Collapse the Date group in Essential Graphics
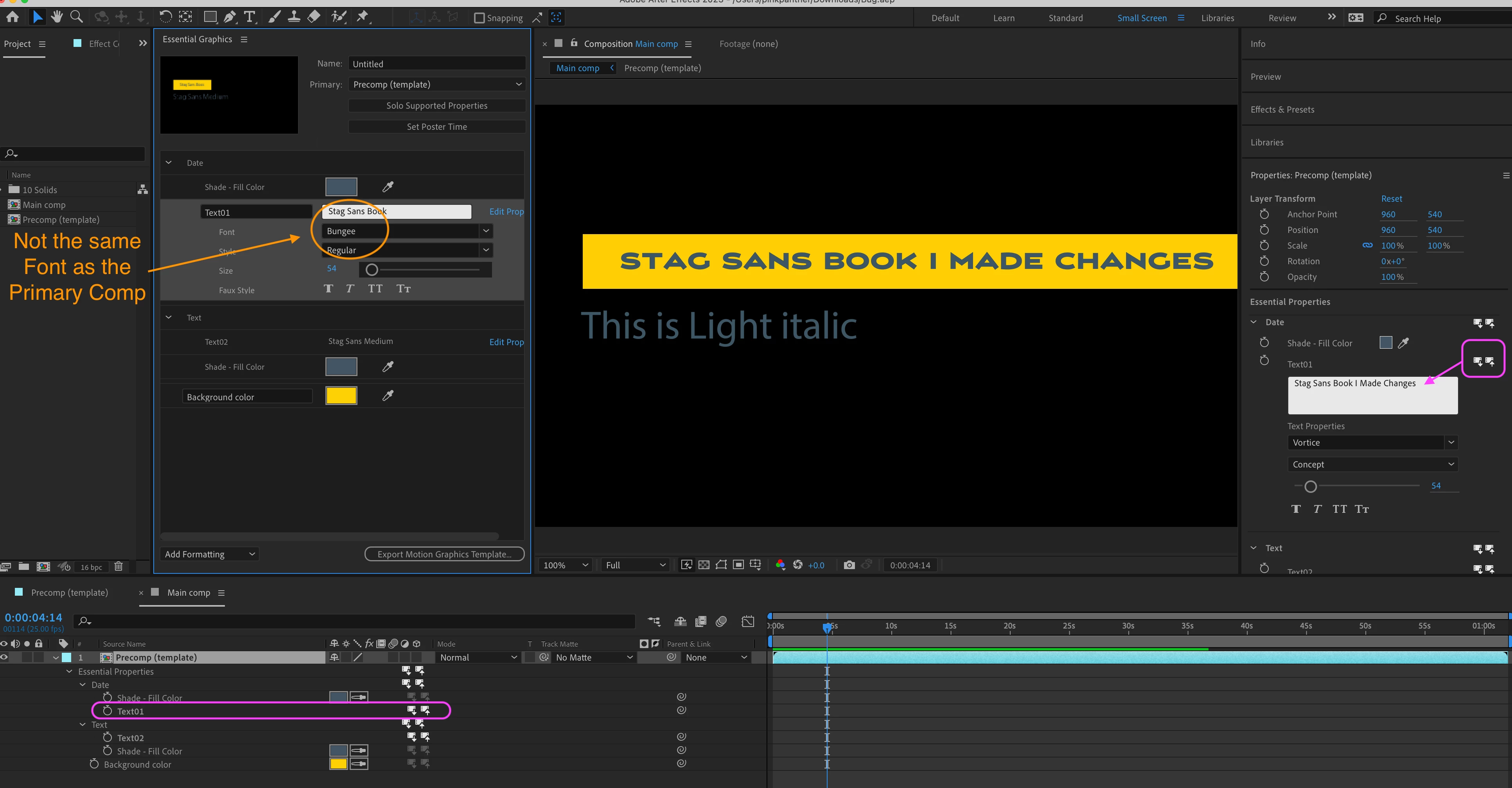Image resolution: width=1512 pixels, height=788 pixels. 169,163
